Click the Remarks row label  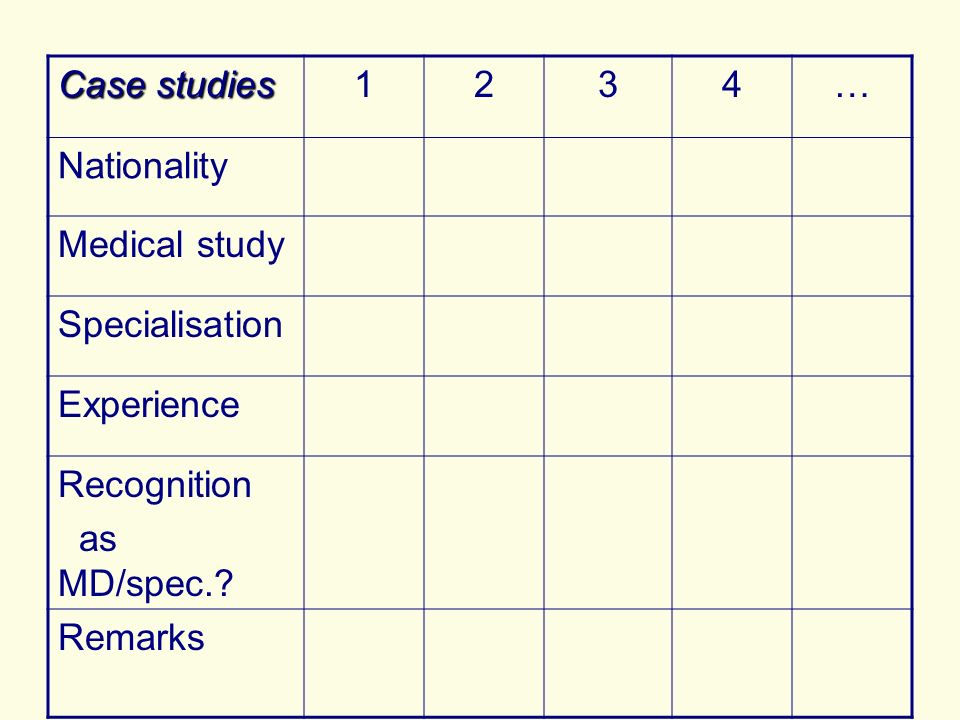click(x=131, y=637)
